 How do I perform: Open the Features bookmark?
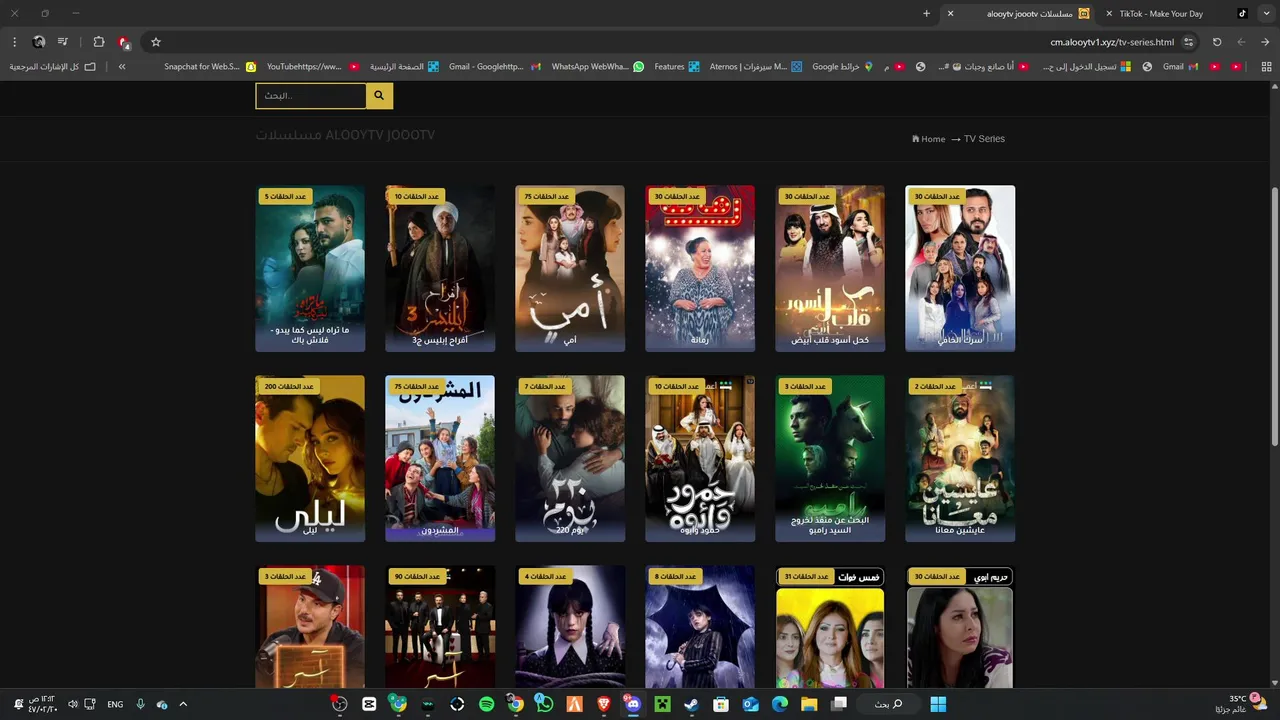(x=677, y=67)
